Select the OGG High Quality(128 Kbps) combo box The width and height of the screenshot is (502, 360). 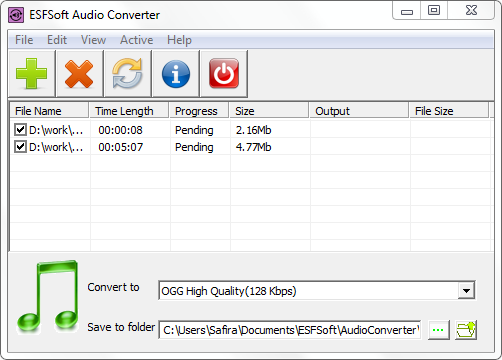[x=317, y=291]
